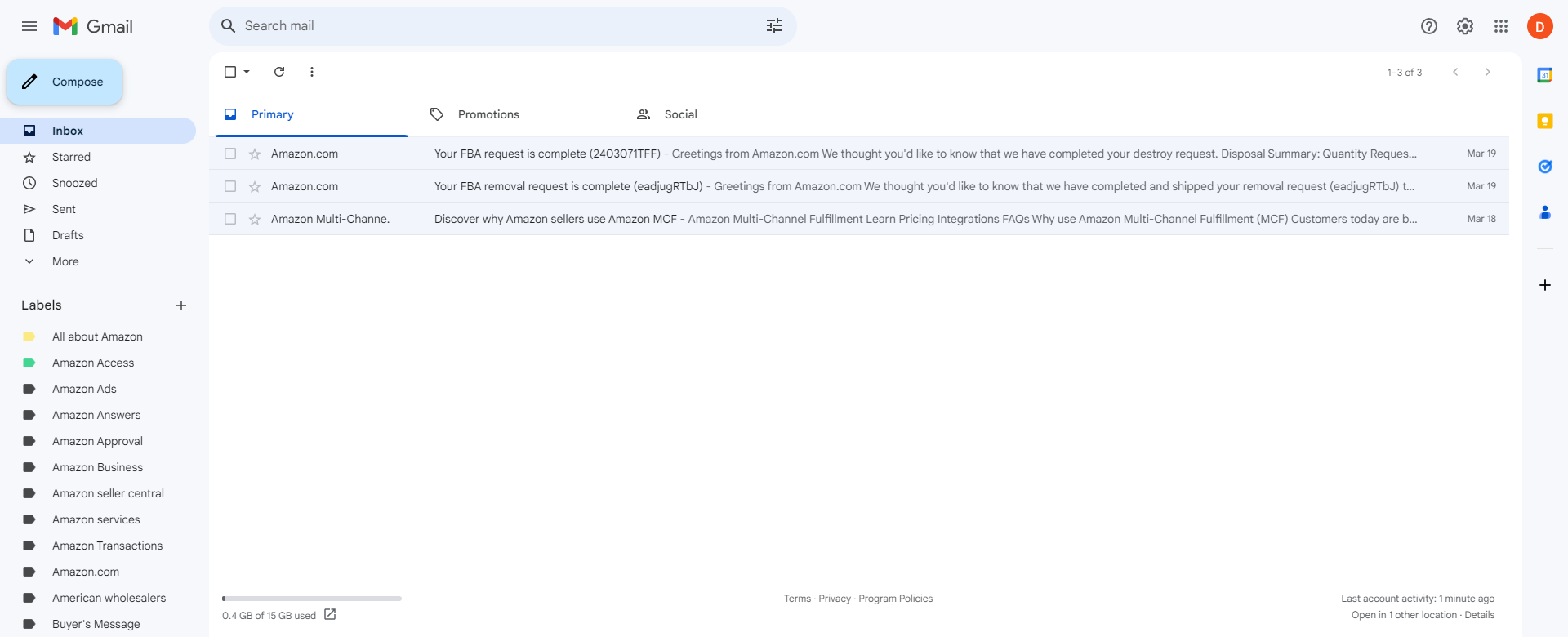Open Google Tasks side panel
The height and width of the screenshot is (637, 1568).
(1545, 167)
